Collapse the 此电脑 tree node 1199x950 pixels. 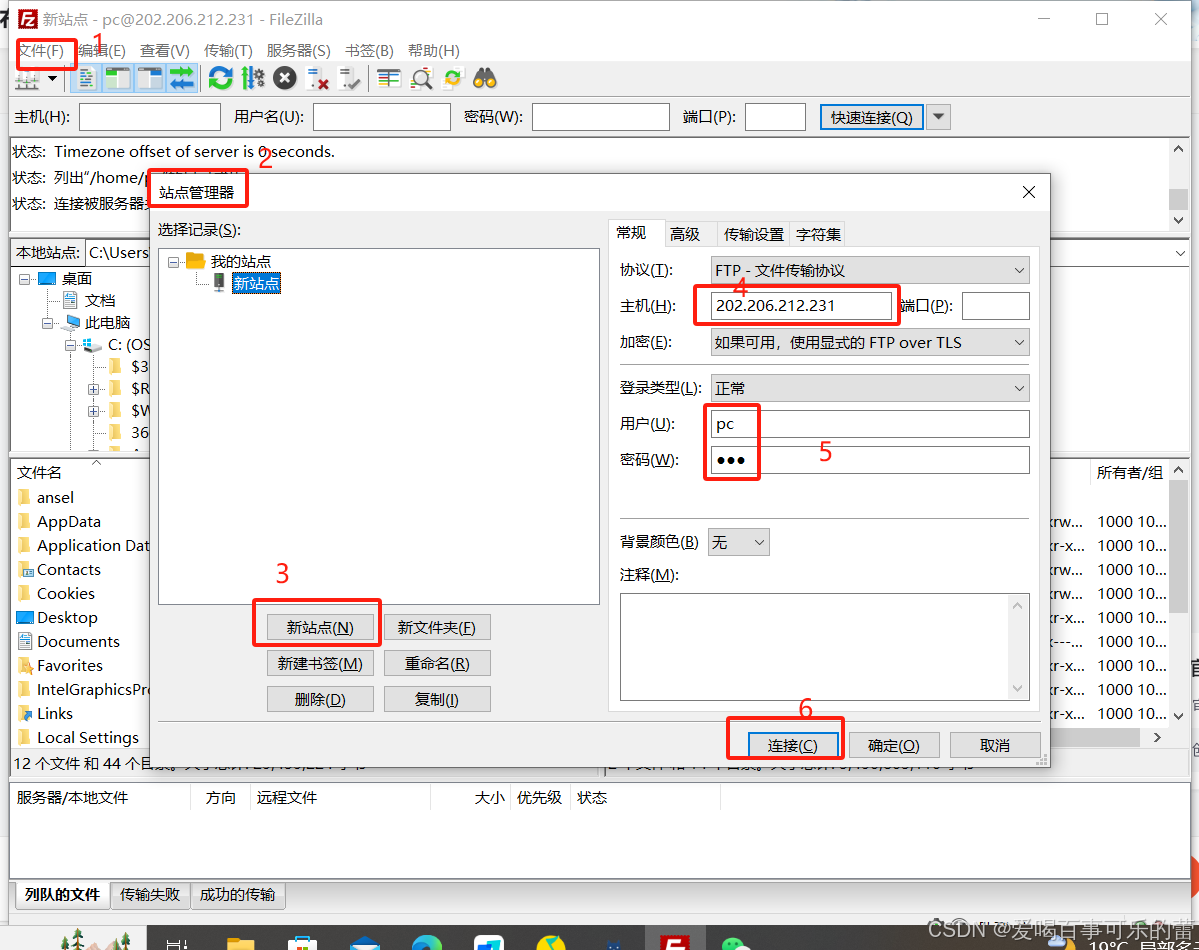coord(47,324)
